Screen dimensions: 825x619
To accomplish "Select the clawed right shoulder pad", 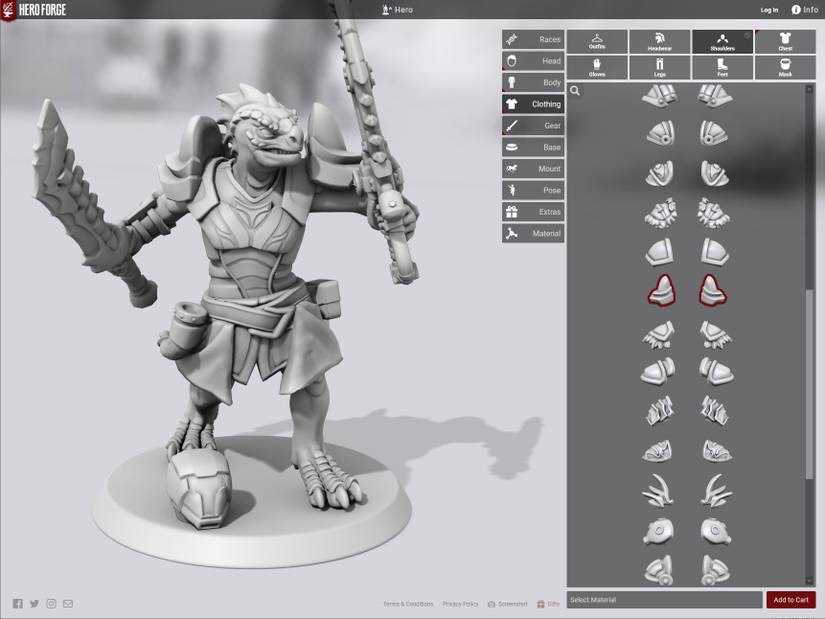I will click(716, 335).
